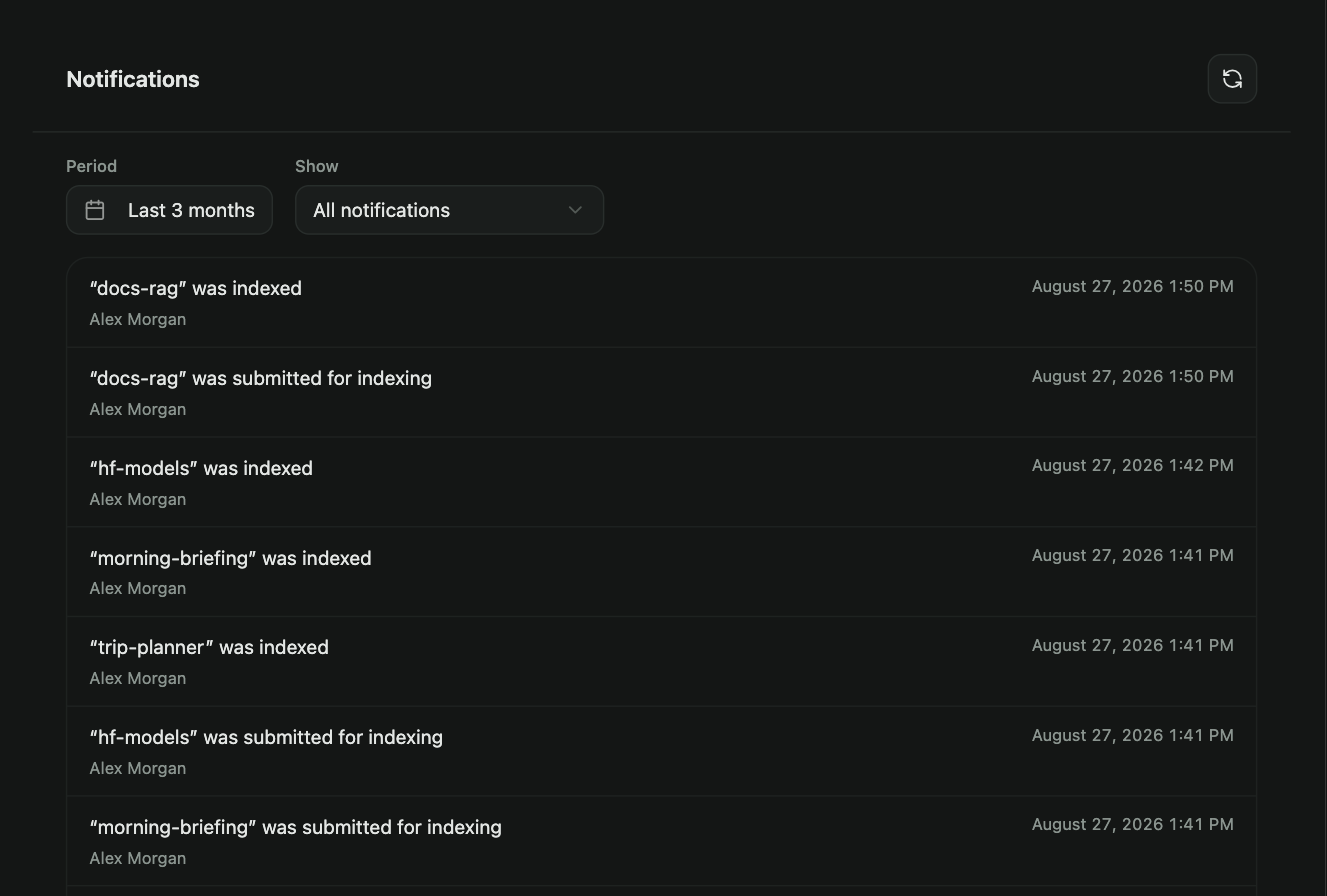Click the Period label

91,166
